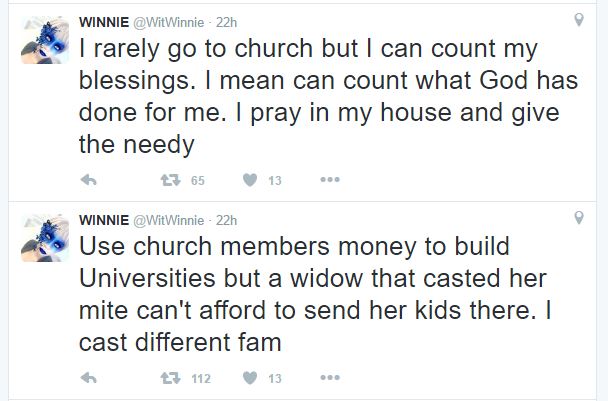Like the tweet about building Universities
Image resolution: width=608 pixels, height=401 pixels.
point(250,379)
